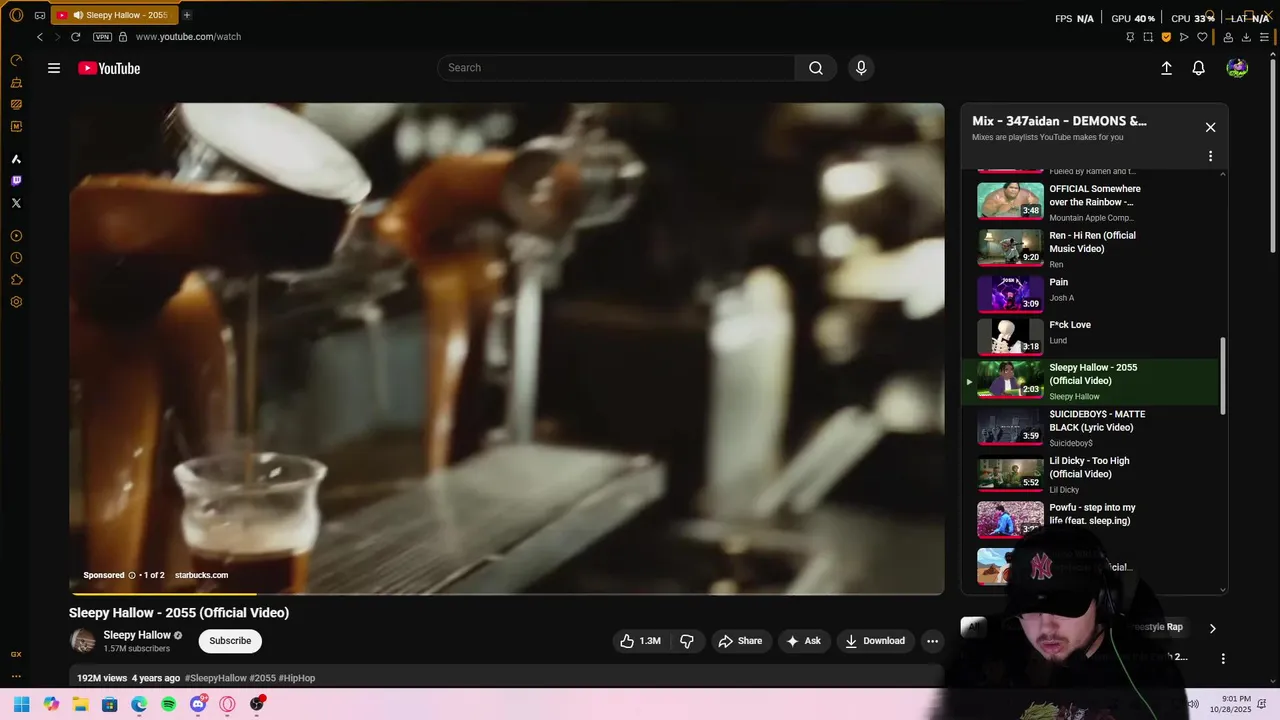1280x720 pixels.
Task: Toggle ad blocker shield icon
Action: (x=1166, y=37)
